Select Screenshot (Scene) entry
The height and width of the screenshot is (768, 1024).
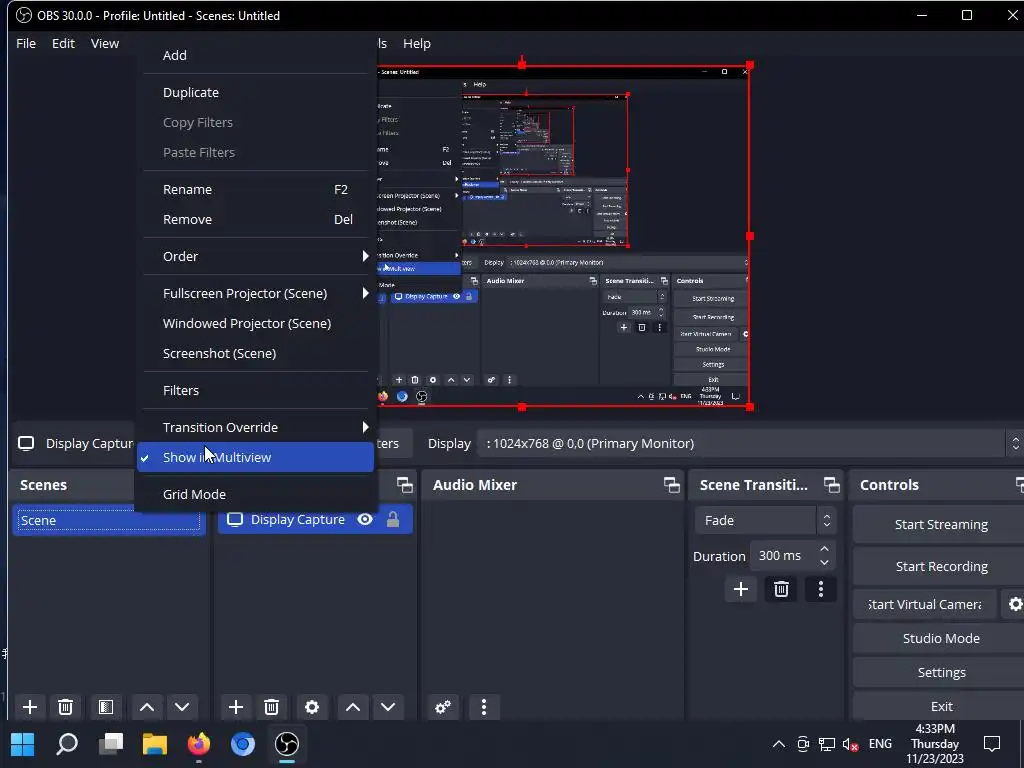coord(257,353)
